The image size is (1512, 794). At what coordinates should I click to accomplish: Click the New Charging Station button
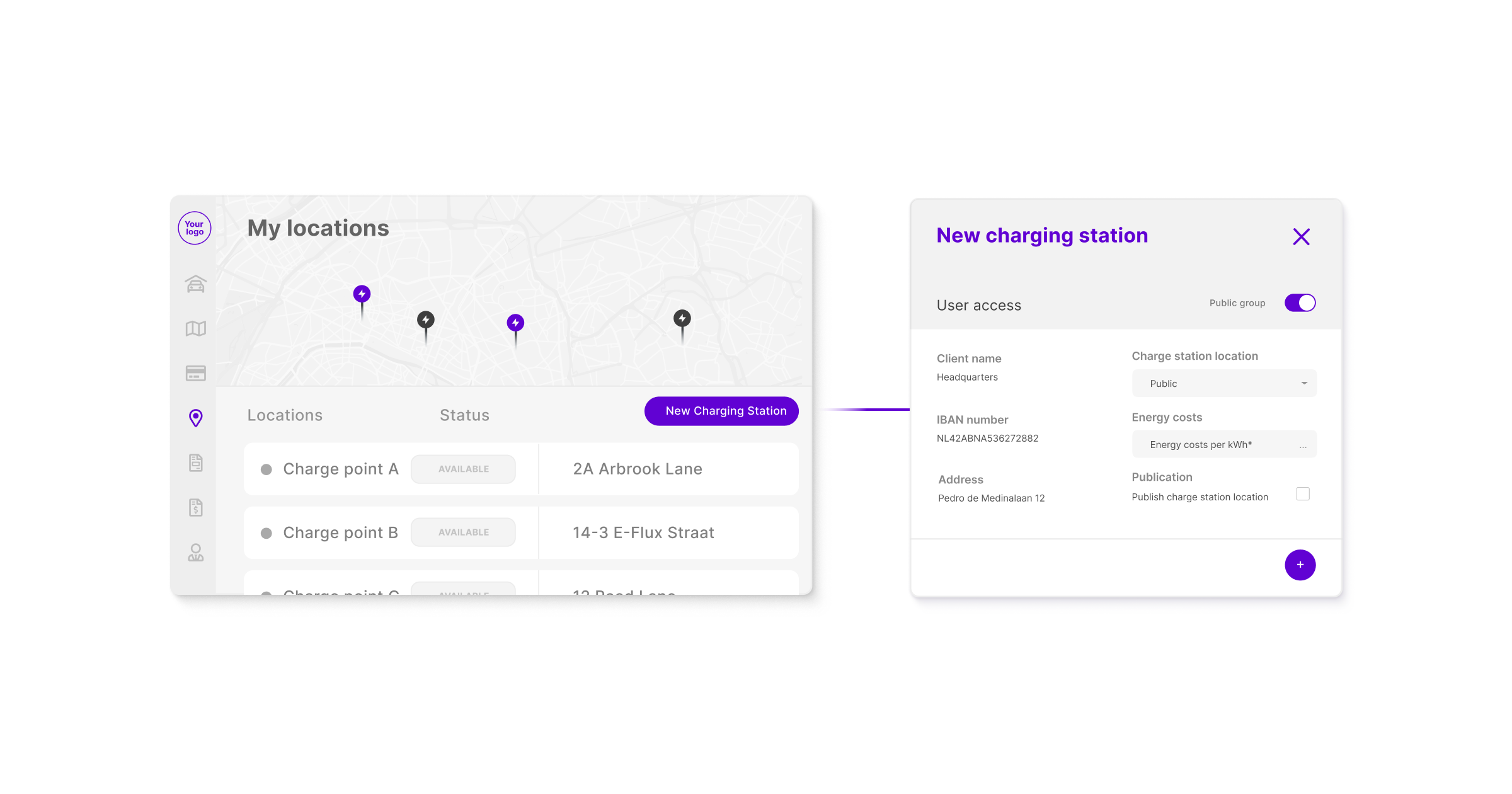coord(721,411)
